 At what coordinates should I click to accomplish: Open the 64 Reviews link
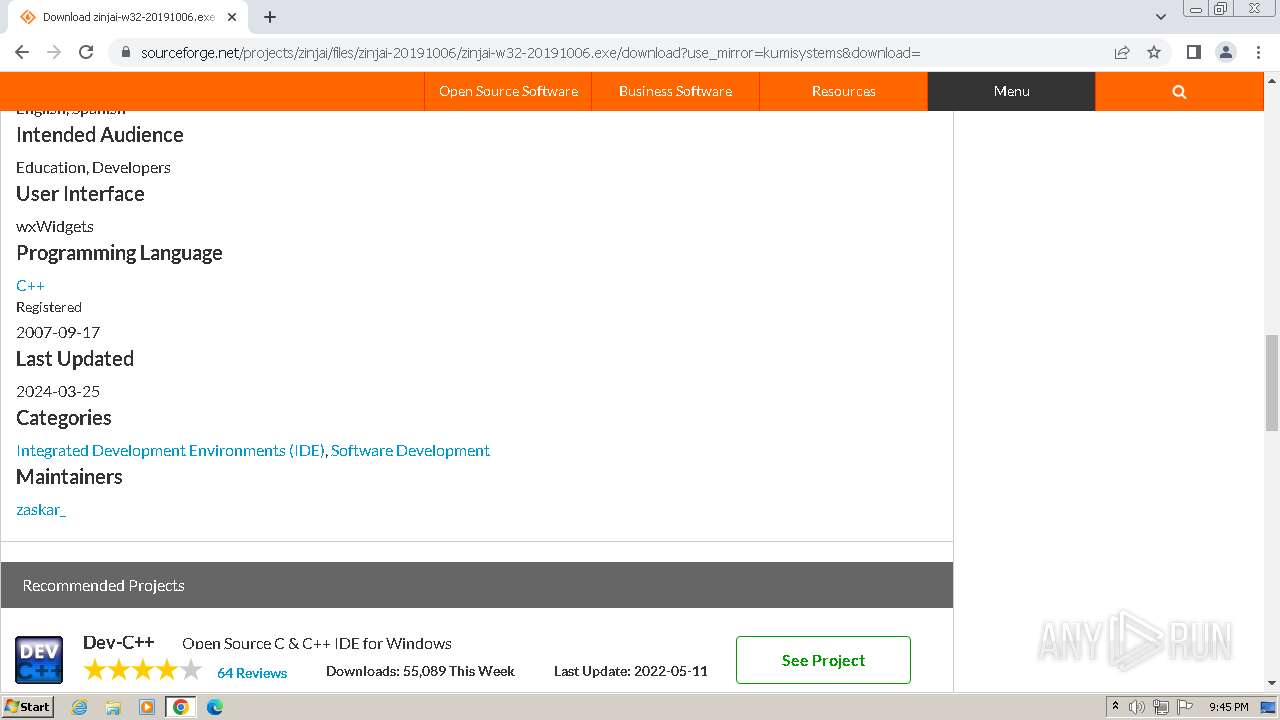pos(252,673)
